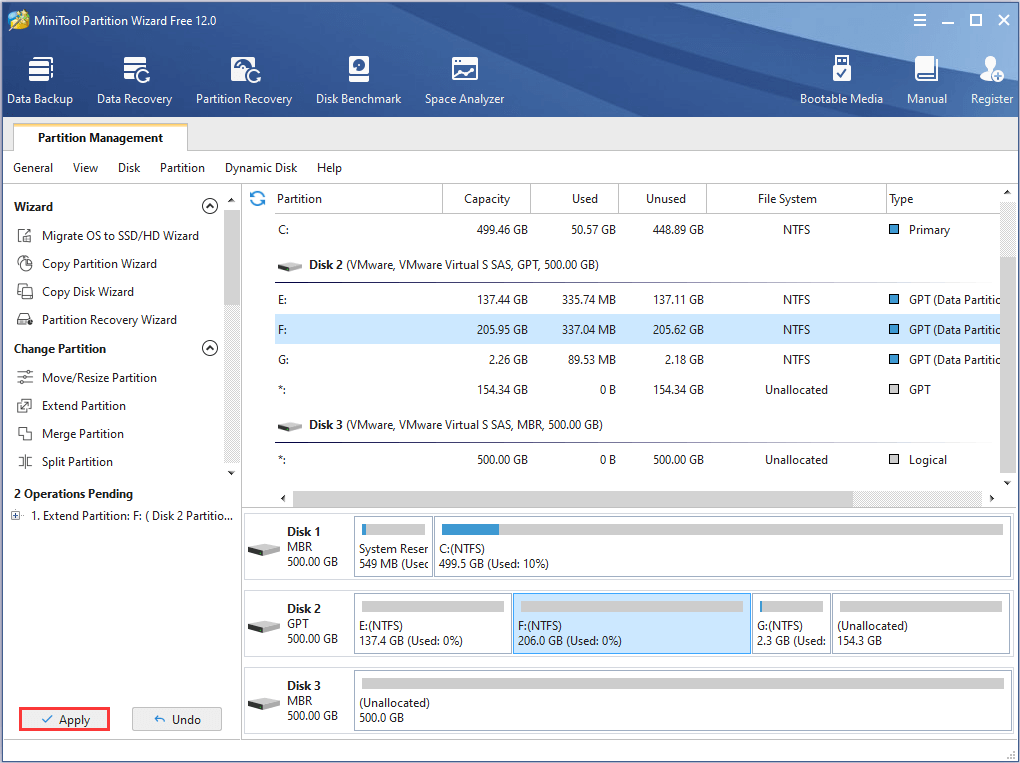
Task: Choose Merge Partition
Action: [70, 433]
